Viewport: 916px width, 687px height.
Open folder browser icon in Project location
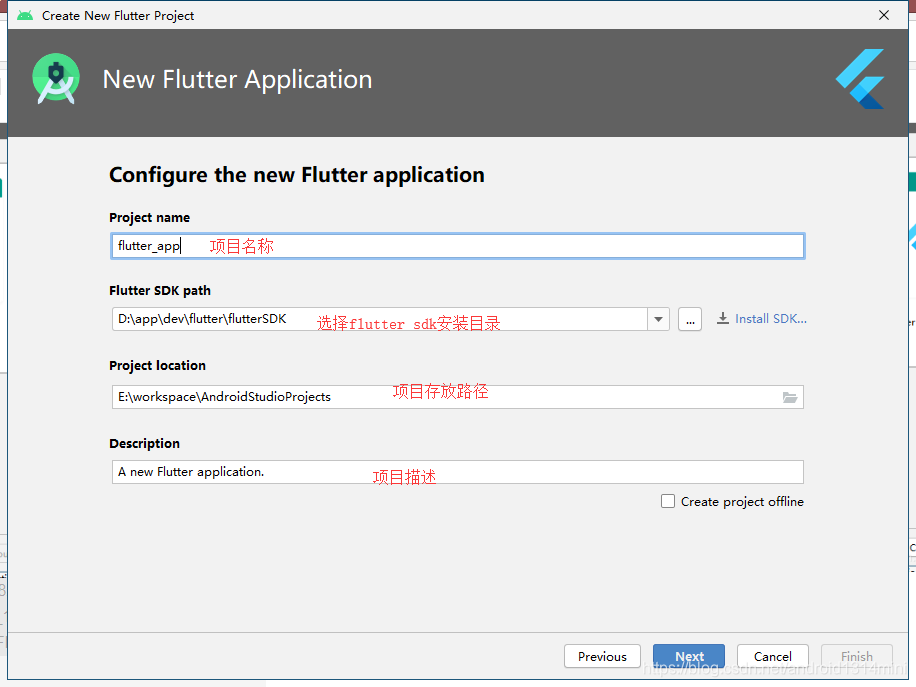tap(790, 397)
